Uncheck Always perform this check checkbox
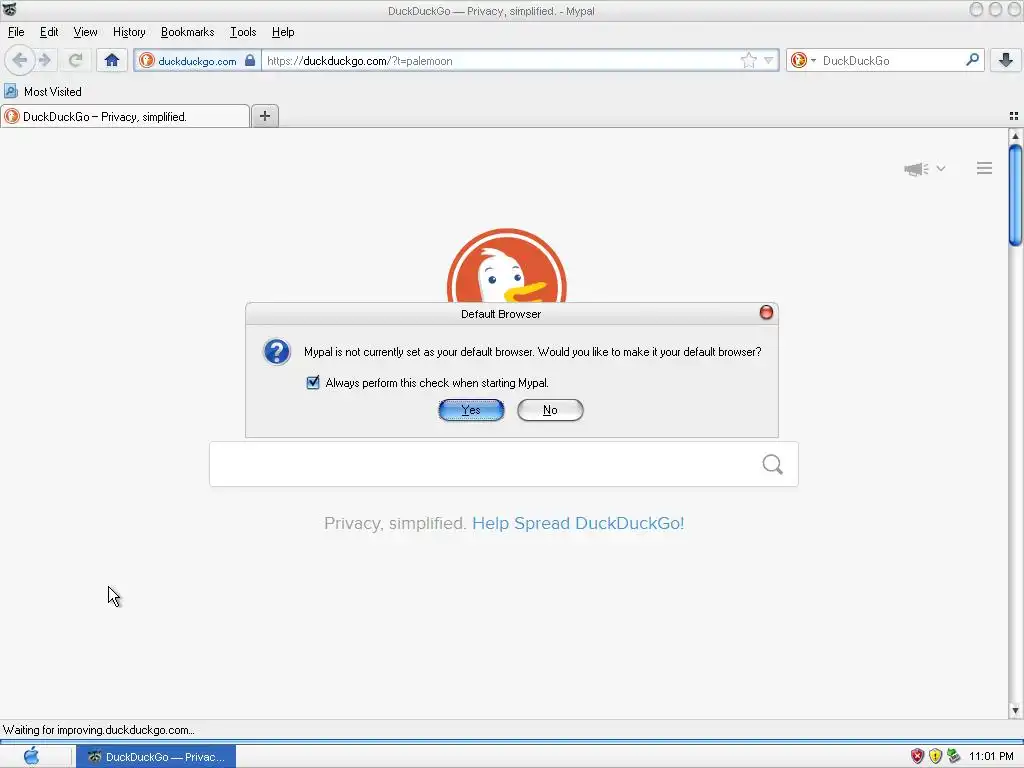Image resolution: width=1024 pixels, height=768 pixels. click(313, 383)
